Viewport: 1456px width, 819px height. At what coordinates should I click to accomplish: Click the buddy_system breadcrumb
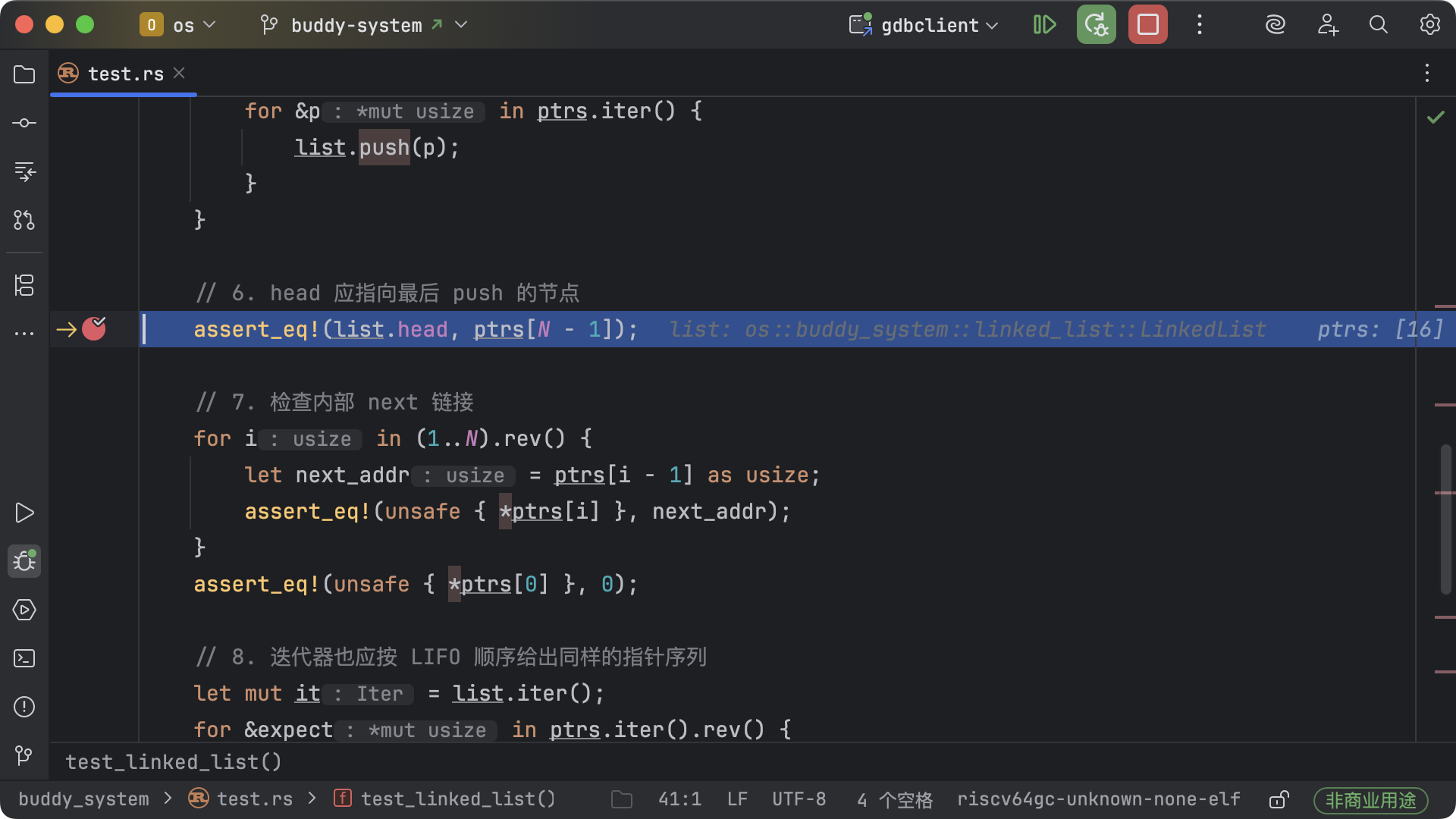click(83, 799)
